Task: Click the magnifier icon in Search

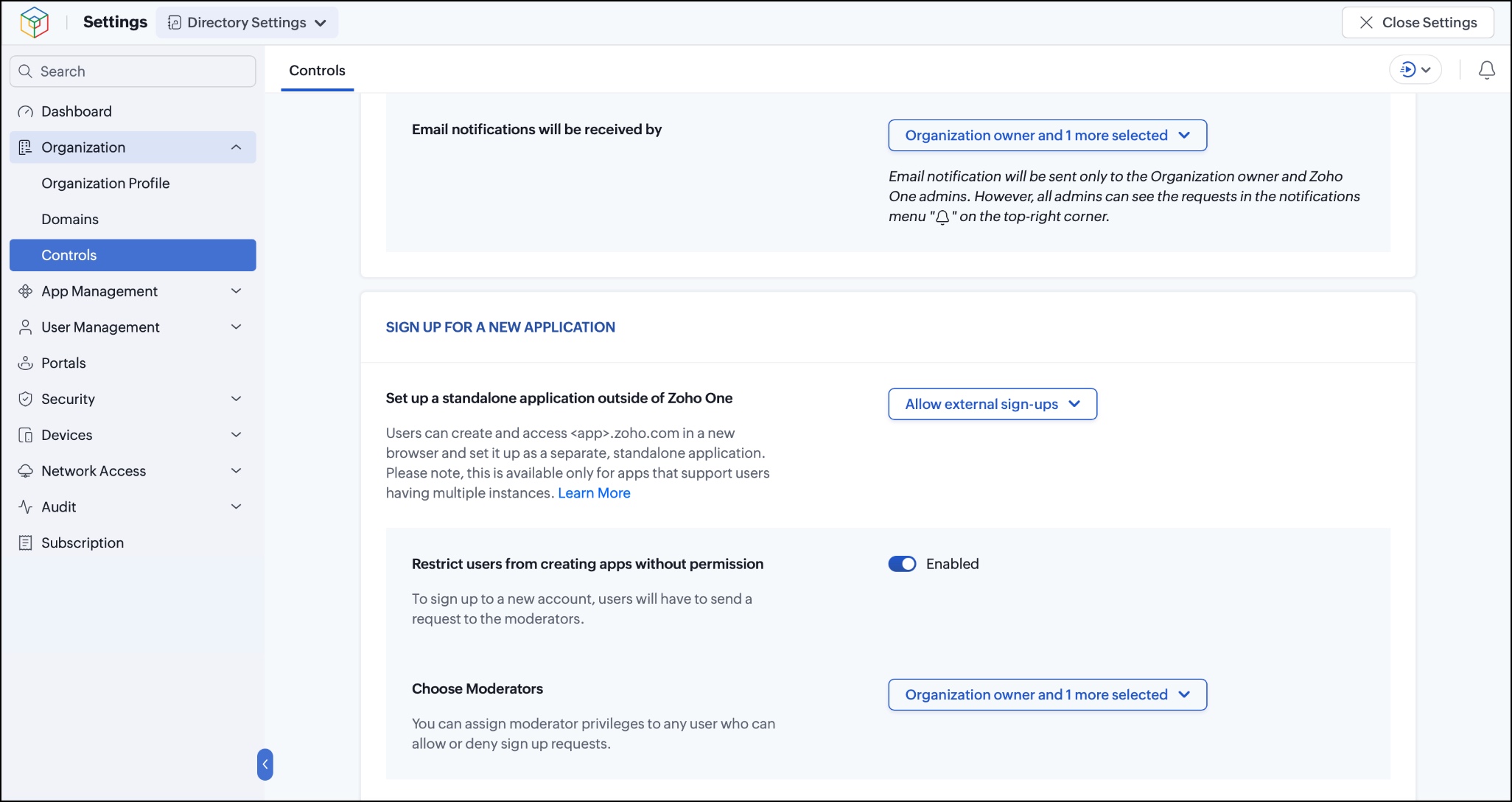Action: 25,72
